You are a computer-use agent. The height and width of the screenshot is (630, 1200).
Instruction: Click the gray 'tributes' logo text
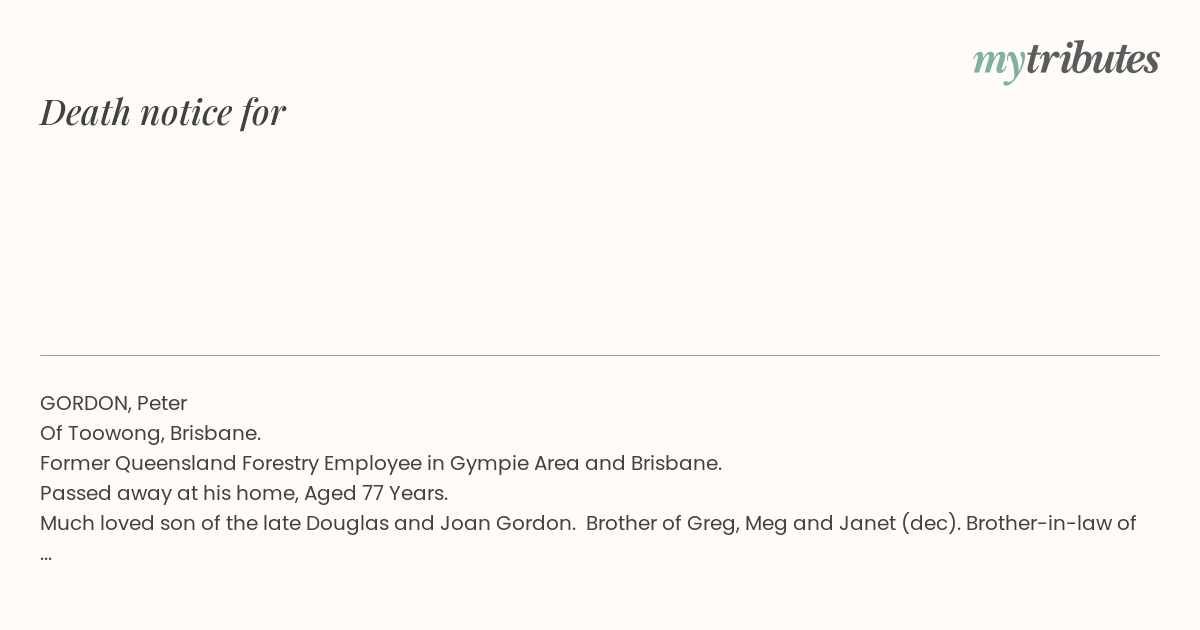pos(1093,59)
